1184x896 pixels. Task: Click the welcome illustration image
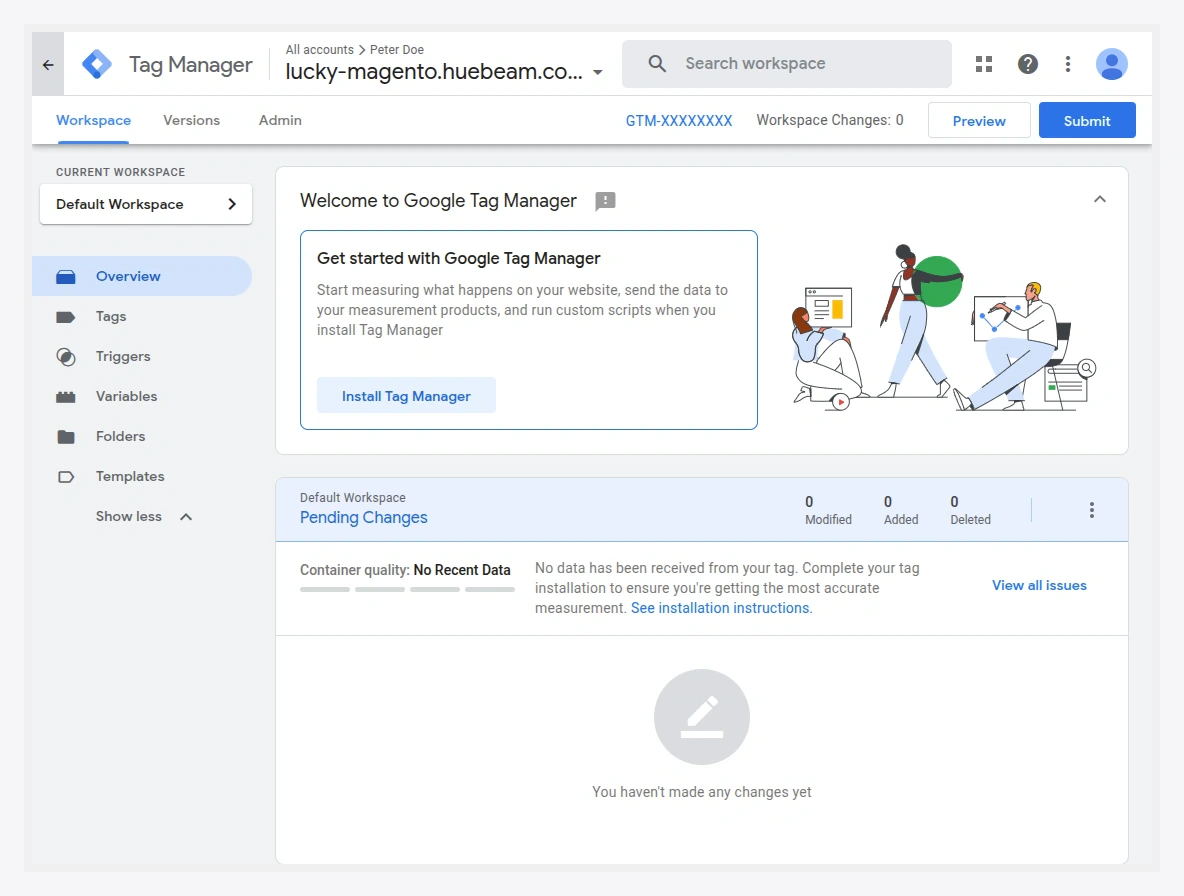(x=944, y=328)
